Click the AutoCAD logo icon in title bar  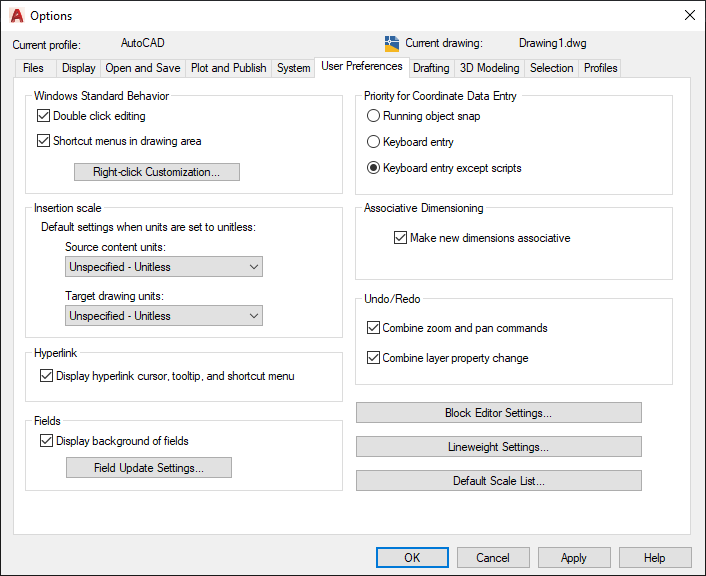(x=16, y=16)
